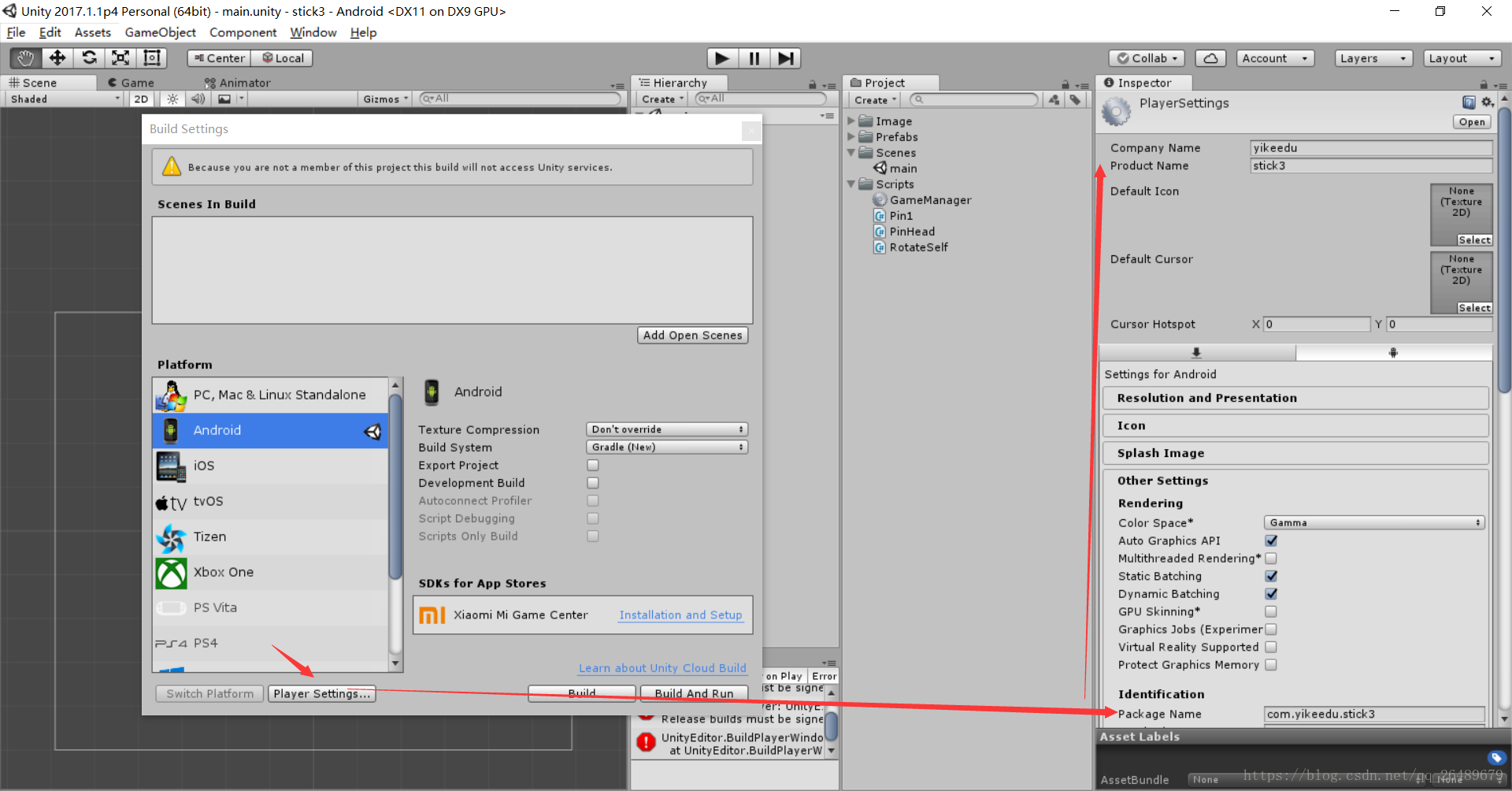
Task: Click the Player Settings button
Action: tap(321, 694)
